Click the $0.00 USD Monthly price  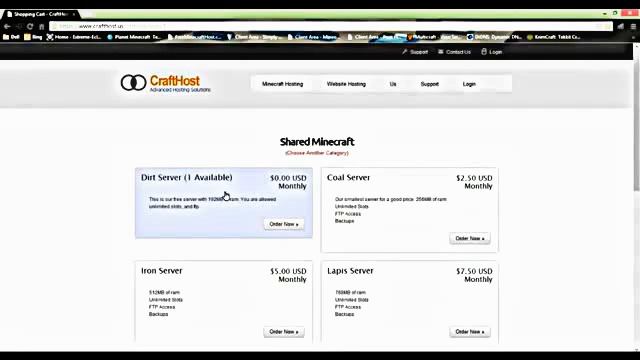coord(288,182)
